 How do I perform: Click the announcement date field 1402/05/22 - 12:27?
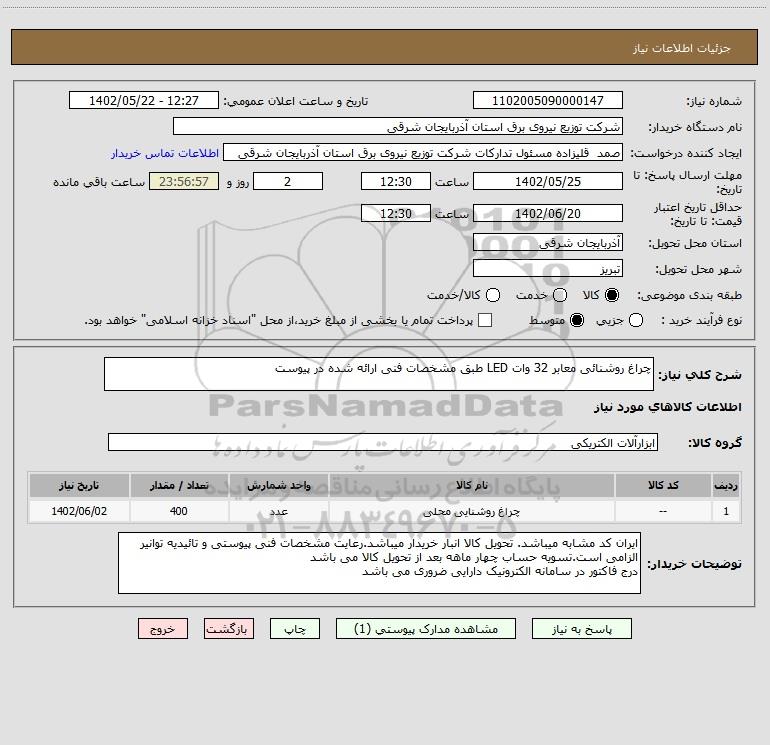point(143,100)
